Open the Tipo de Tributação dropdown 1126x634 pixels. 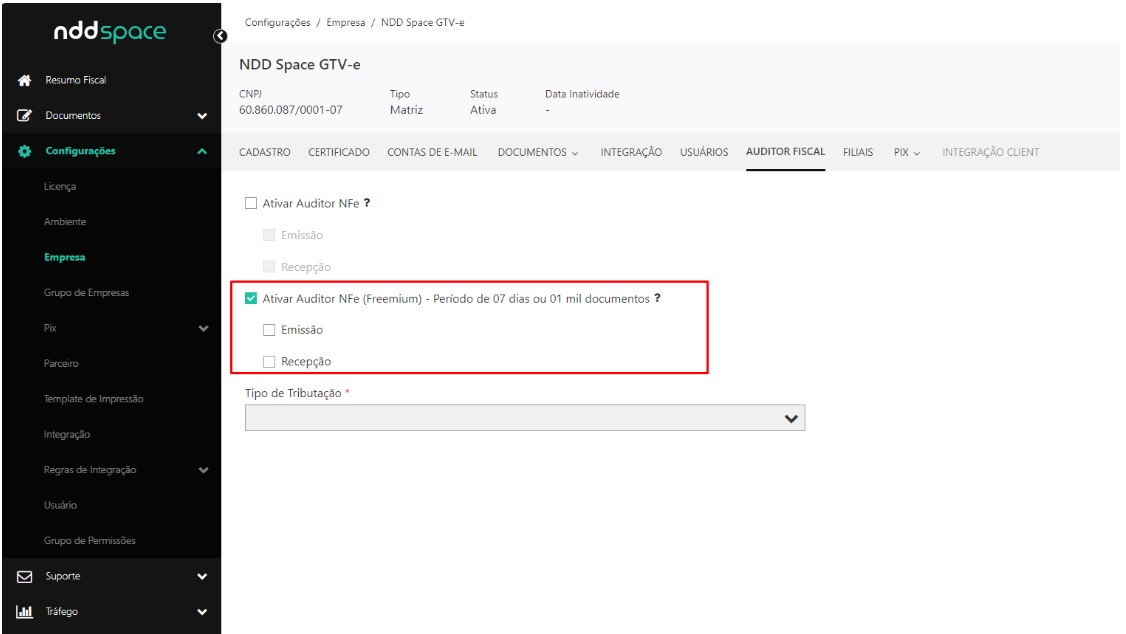click(524, 418)
